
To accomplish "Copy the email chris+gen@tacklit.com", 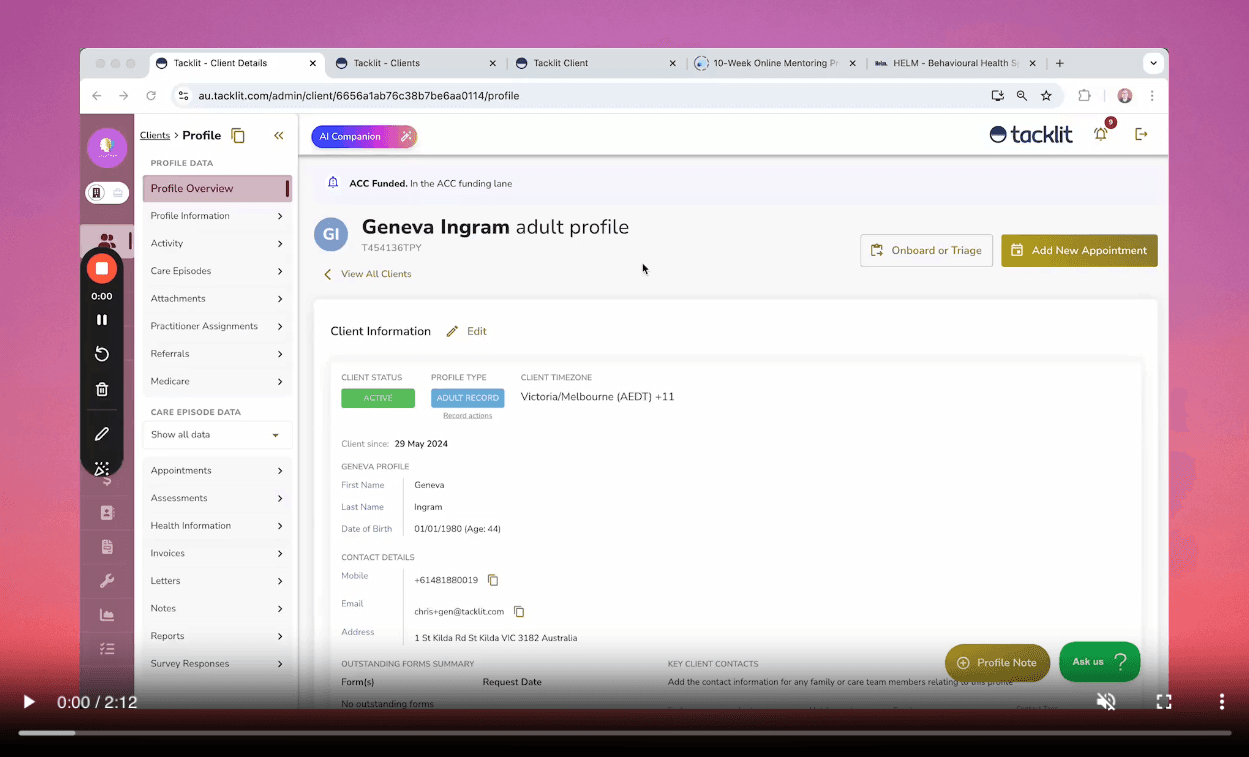I will (x=519, y=611).
